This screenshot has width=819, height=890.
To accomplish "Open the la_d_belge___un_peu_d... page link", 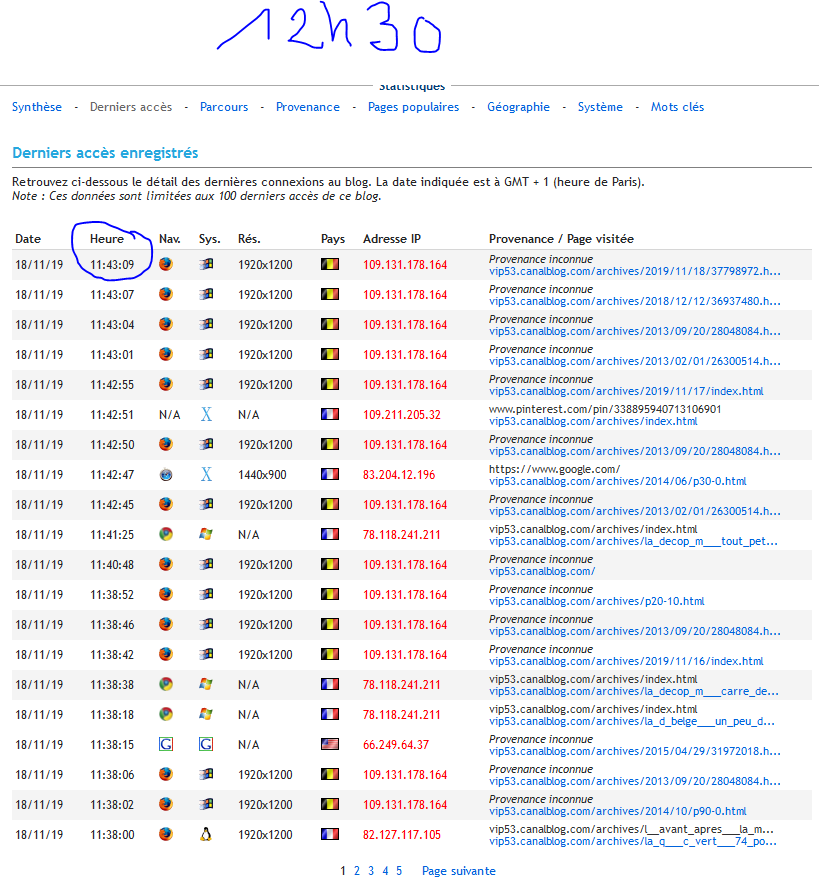I will 632,721.
